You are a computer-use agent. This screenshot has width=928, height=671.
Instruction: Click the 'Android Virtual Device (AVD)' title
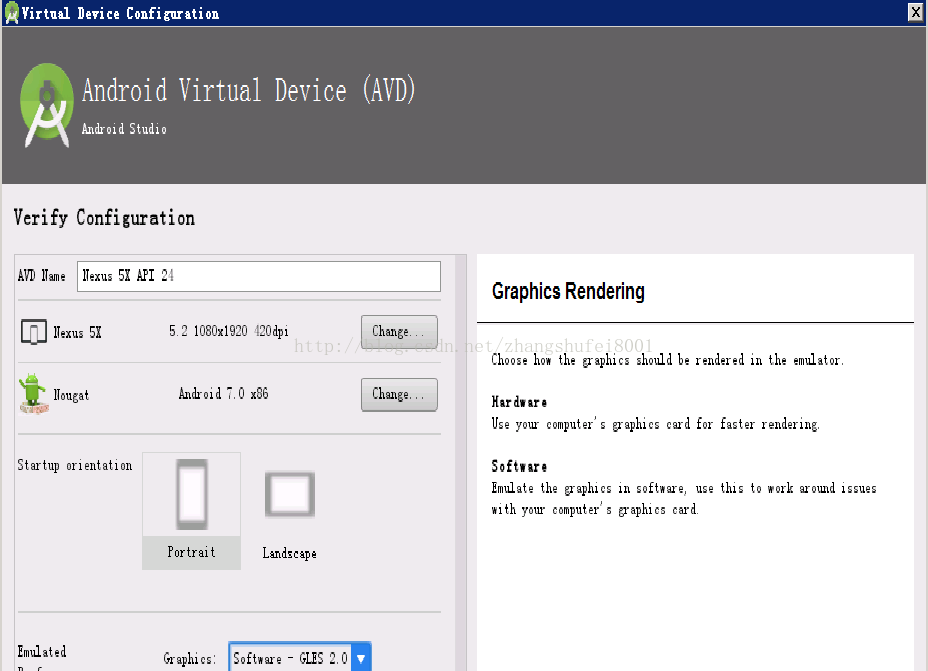[249, 91]
